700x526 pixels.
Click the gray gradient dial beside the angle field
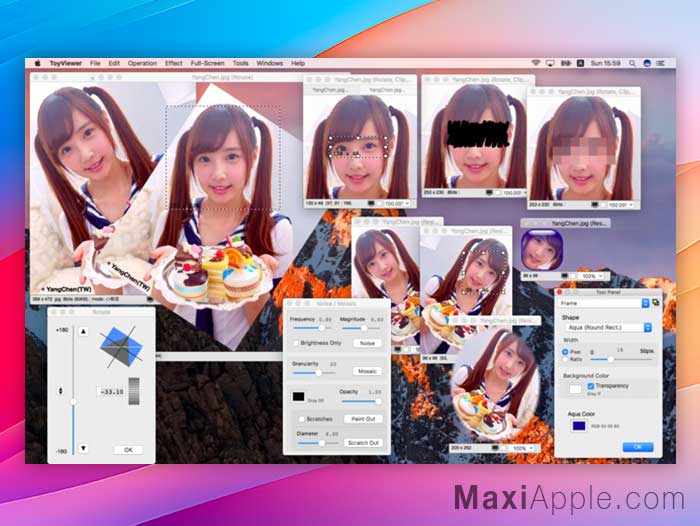134,391
